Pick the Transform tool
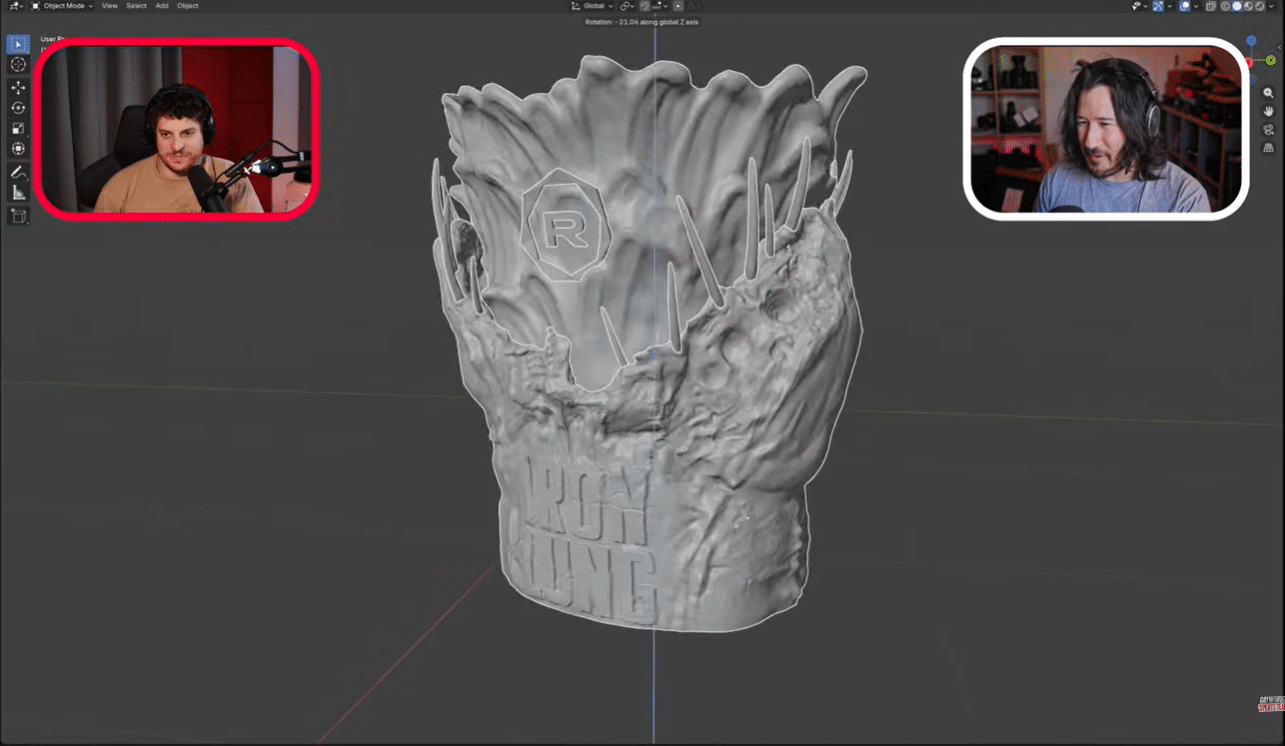The image size is (1285, 746). 18,149
